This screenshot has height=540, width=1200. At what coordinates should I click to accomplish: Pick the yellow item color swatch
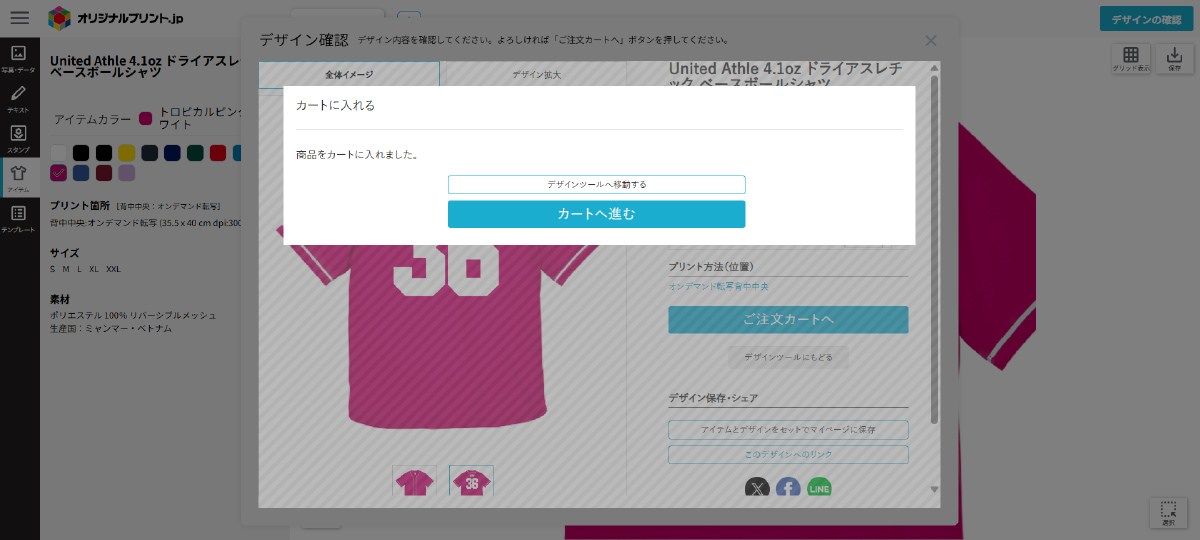tap(127, 153)
